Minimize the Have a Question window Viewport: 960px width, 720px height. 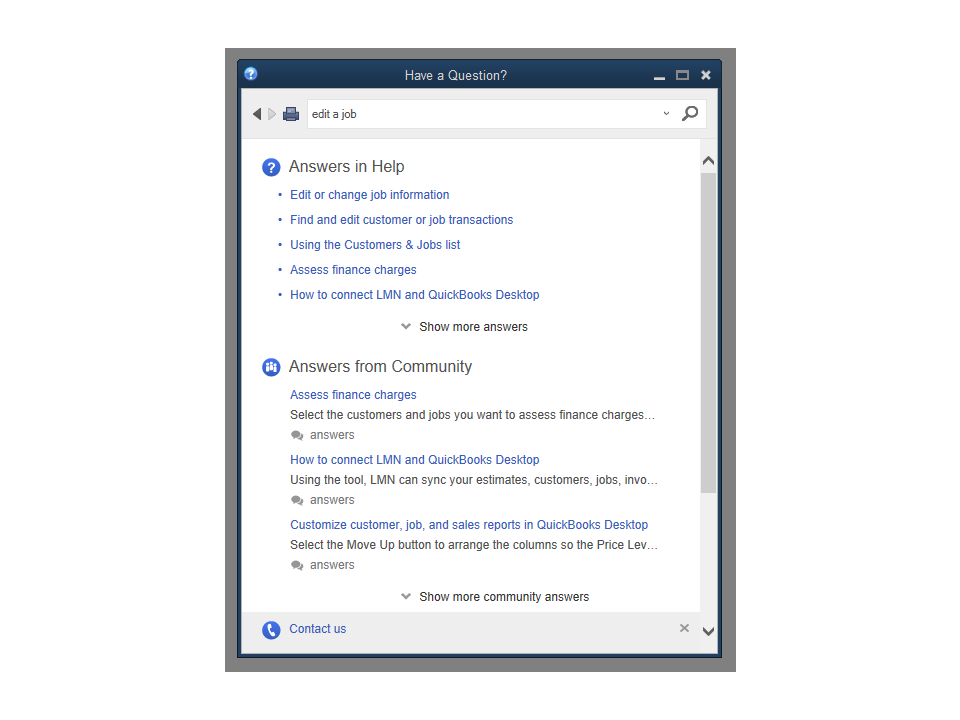659,77
